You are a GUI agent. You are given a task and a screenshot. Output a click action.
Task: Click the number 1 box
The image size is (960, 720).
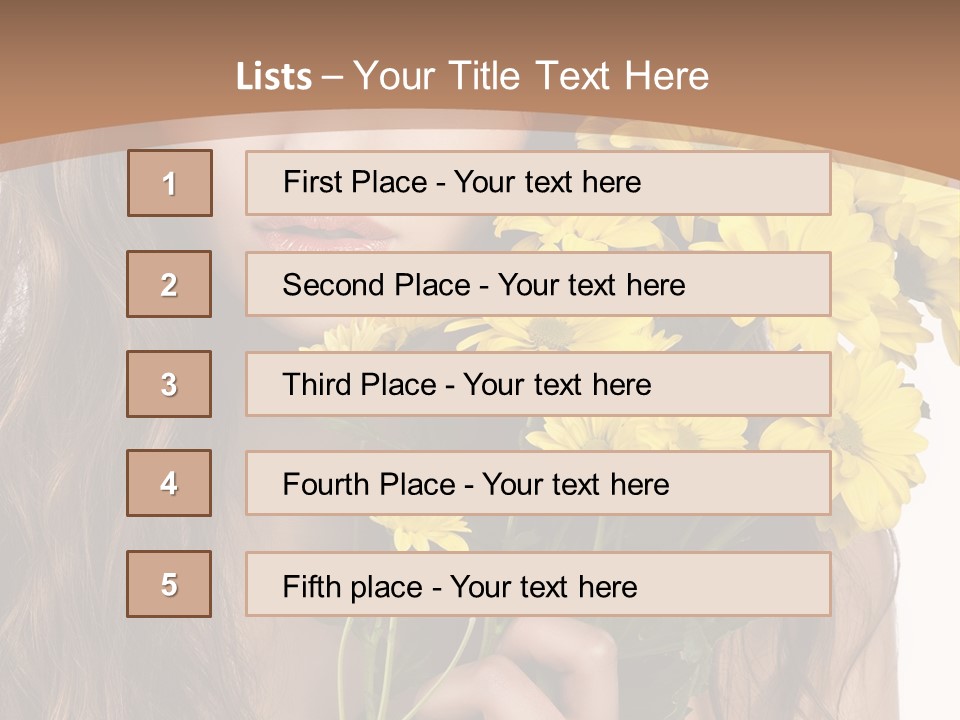pos(169,183)
